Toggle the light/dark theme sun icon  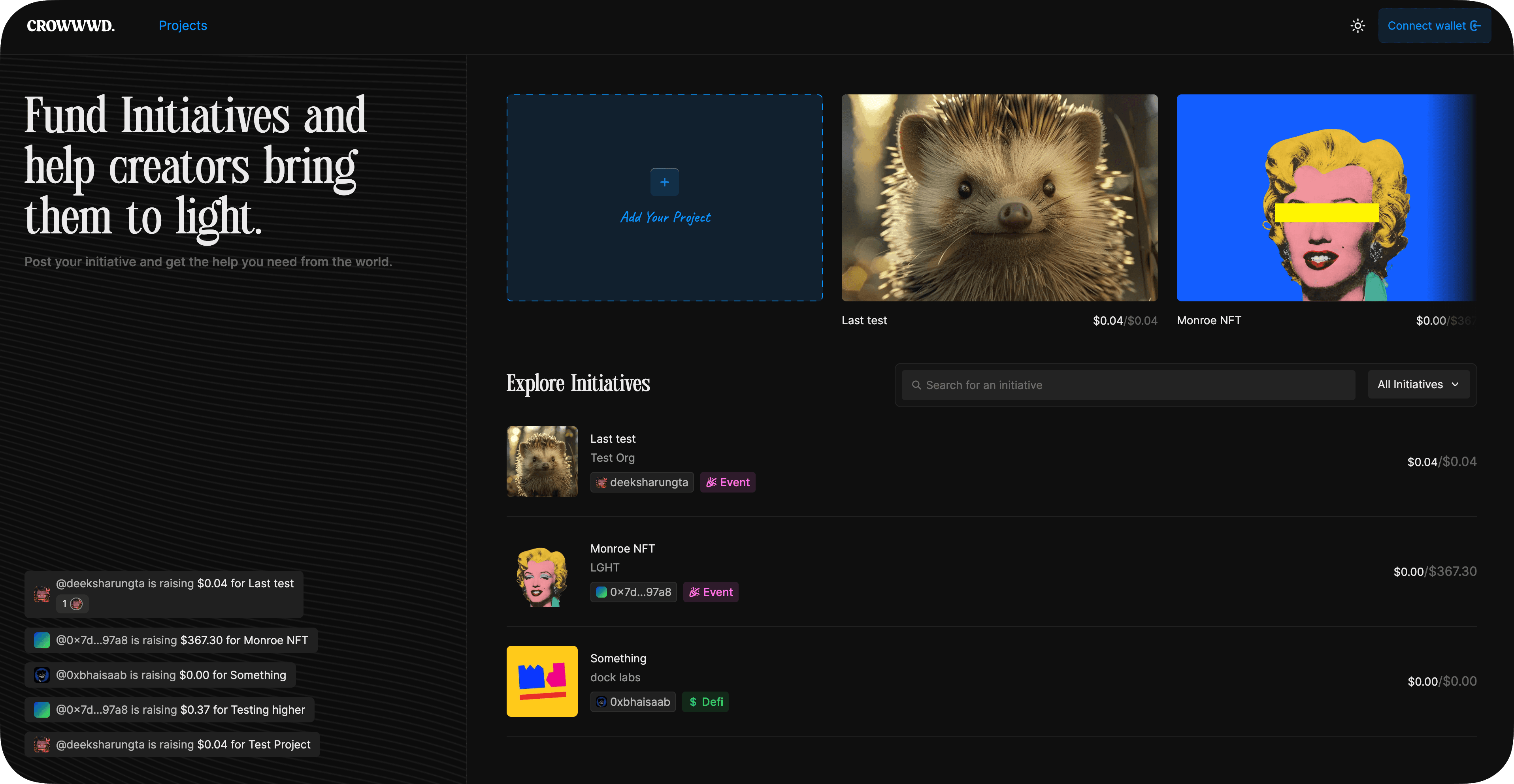coord(1358,26)
